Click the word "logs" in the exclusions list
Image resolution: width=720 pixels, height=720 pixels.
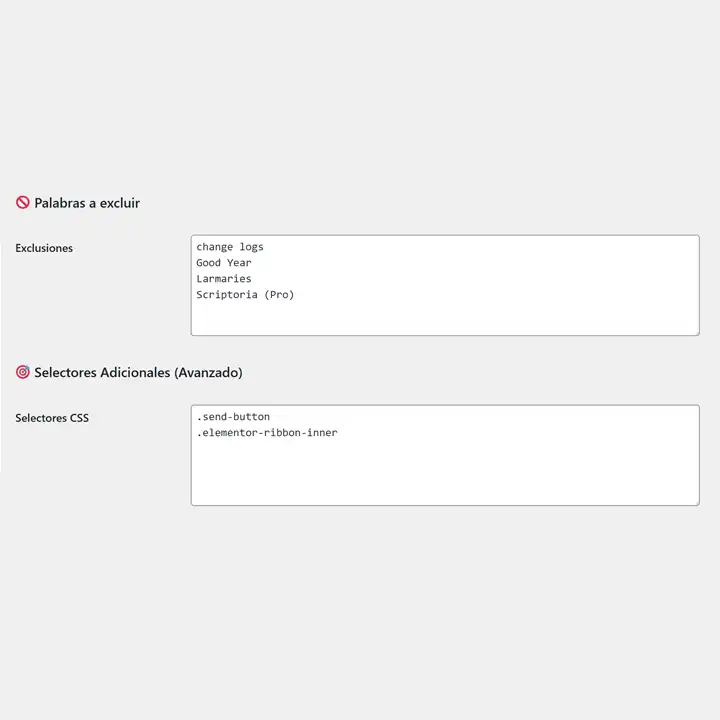click(x=251, y=247)
